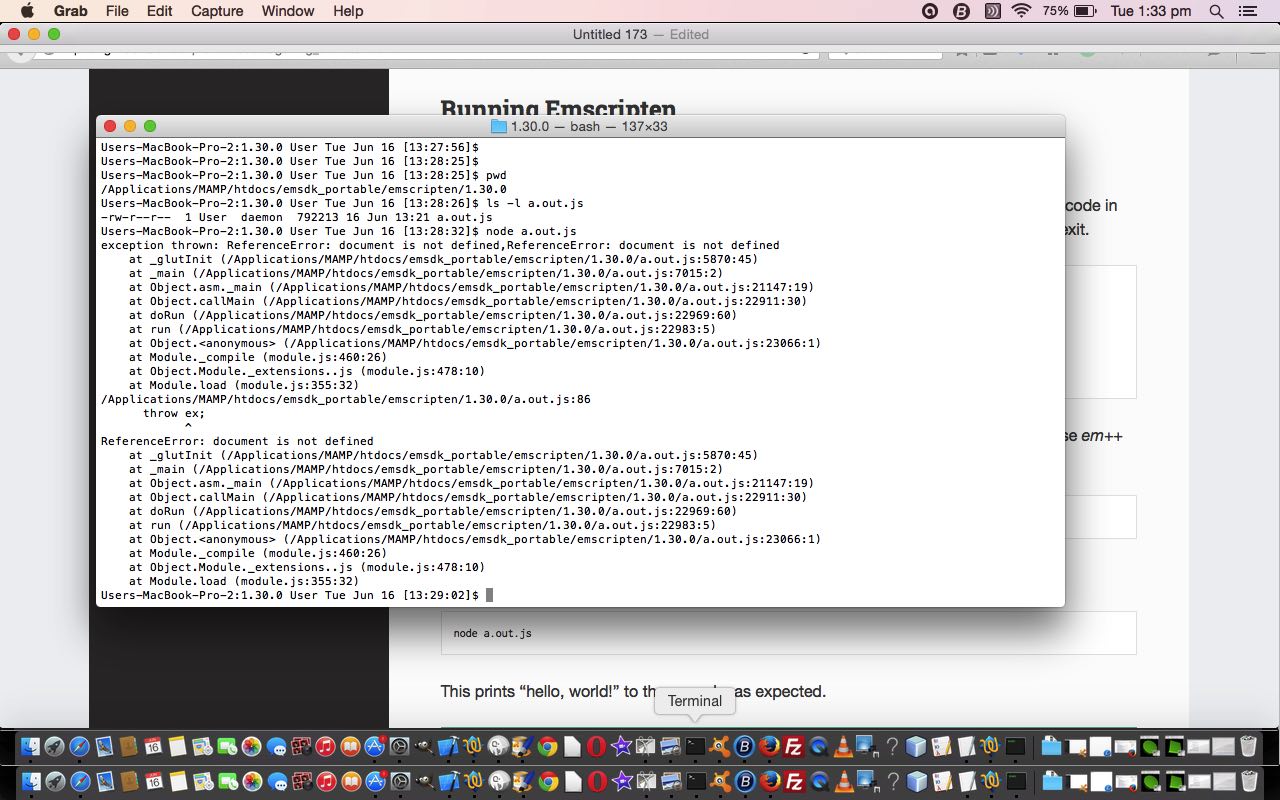This screenshot has width=1280, height=800.
Task: Click the folder icon in Terminal title bar
Action: click(x=499, y=126)
